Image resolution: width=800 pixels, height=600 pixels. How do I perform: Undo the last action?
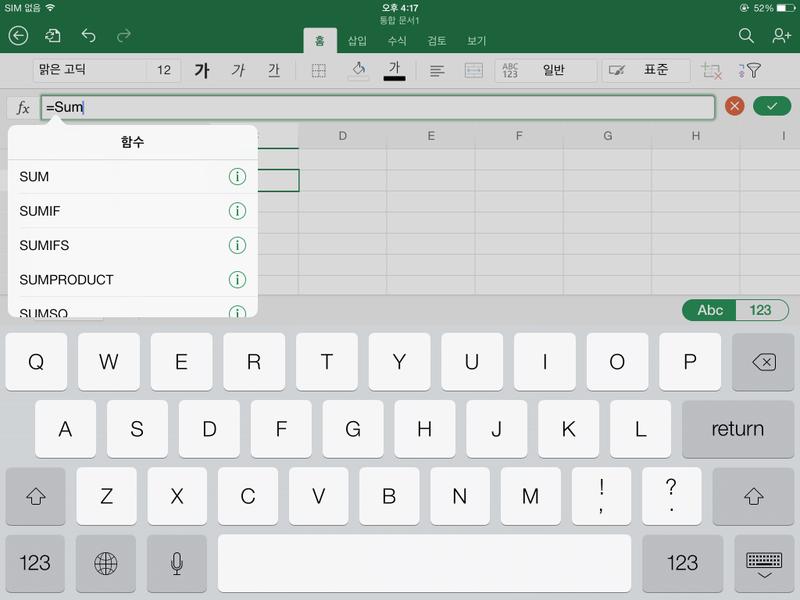88,36
